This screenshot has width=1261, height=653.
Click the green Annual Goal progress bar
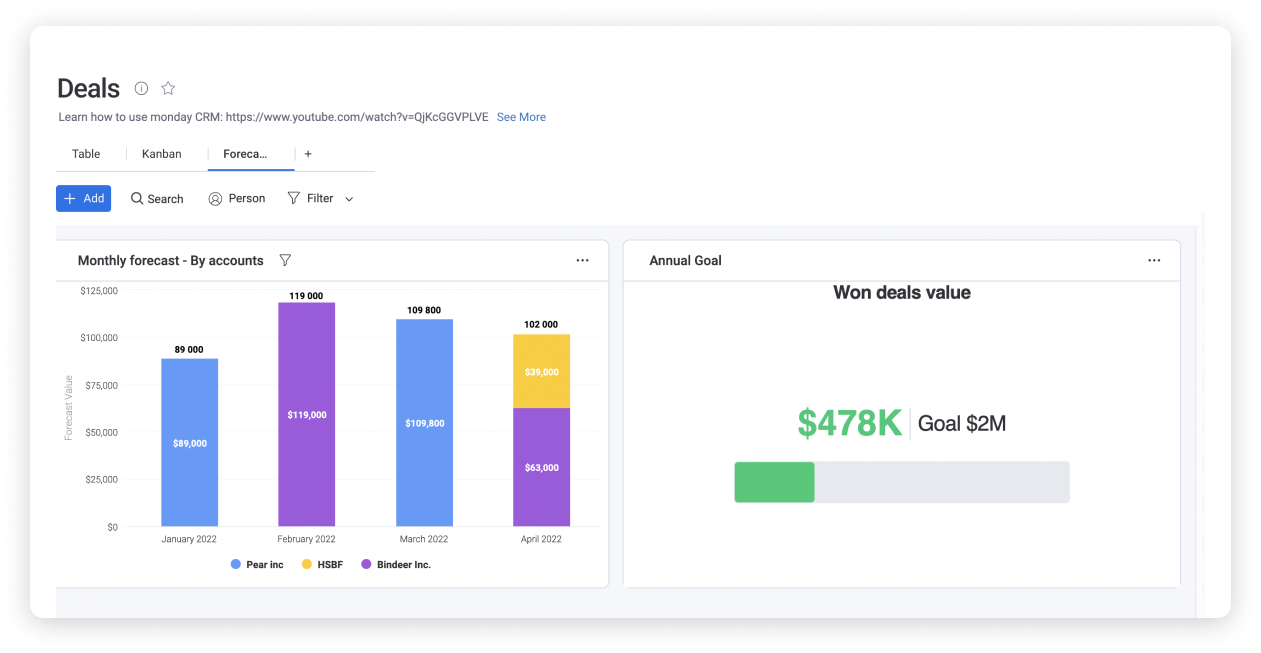coord(774,482)
